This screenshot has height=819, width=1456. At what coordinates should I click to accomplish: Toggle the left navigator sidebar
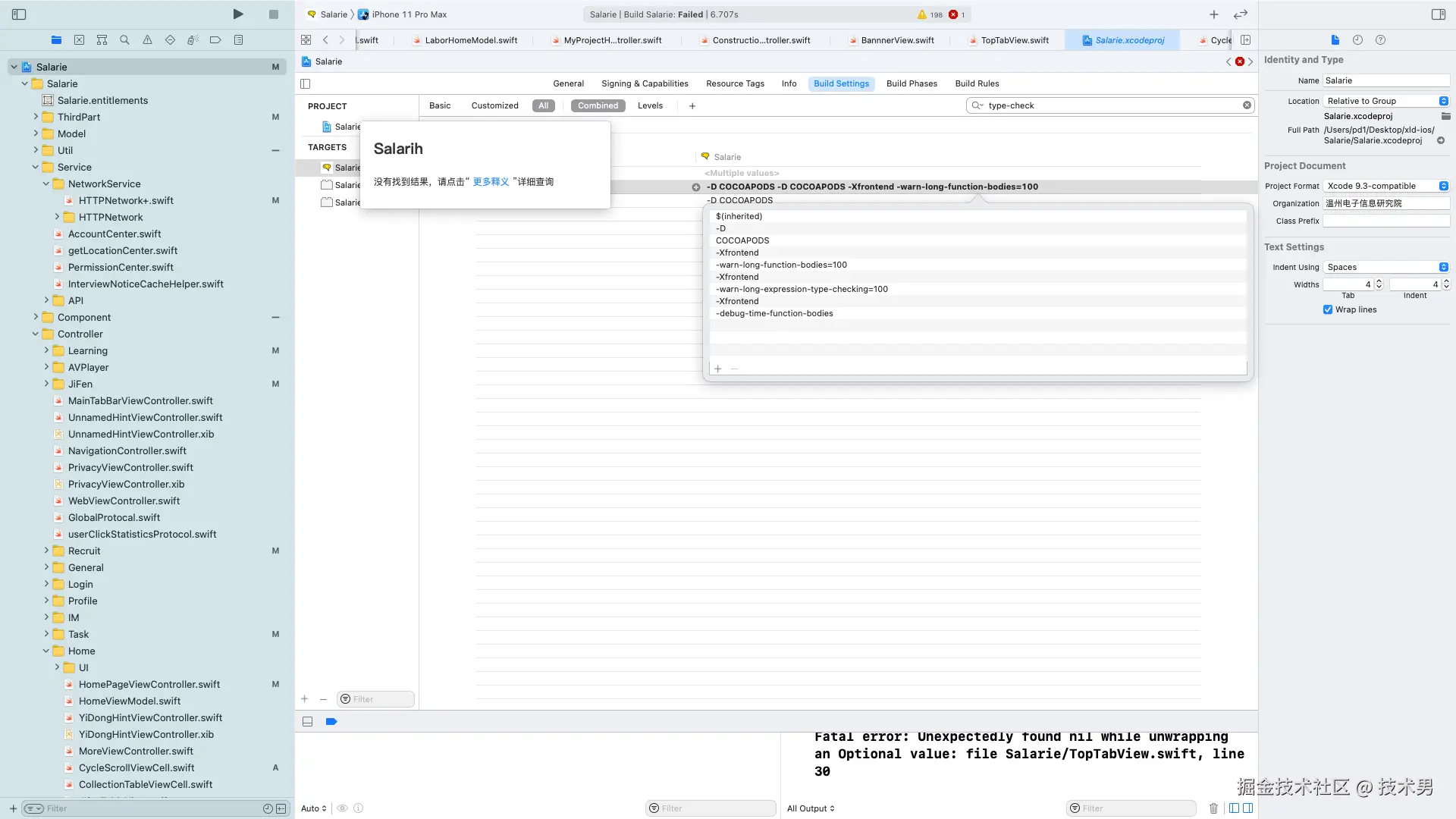19,14
